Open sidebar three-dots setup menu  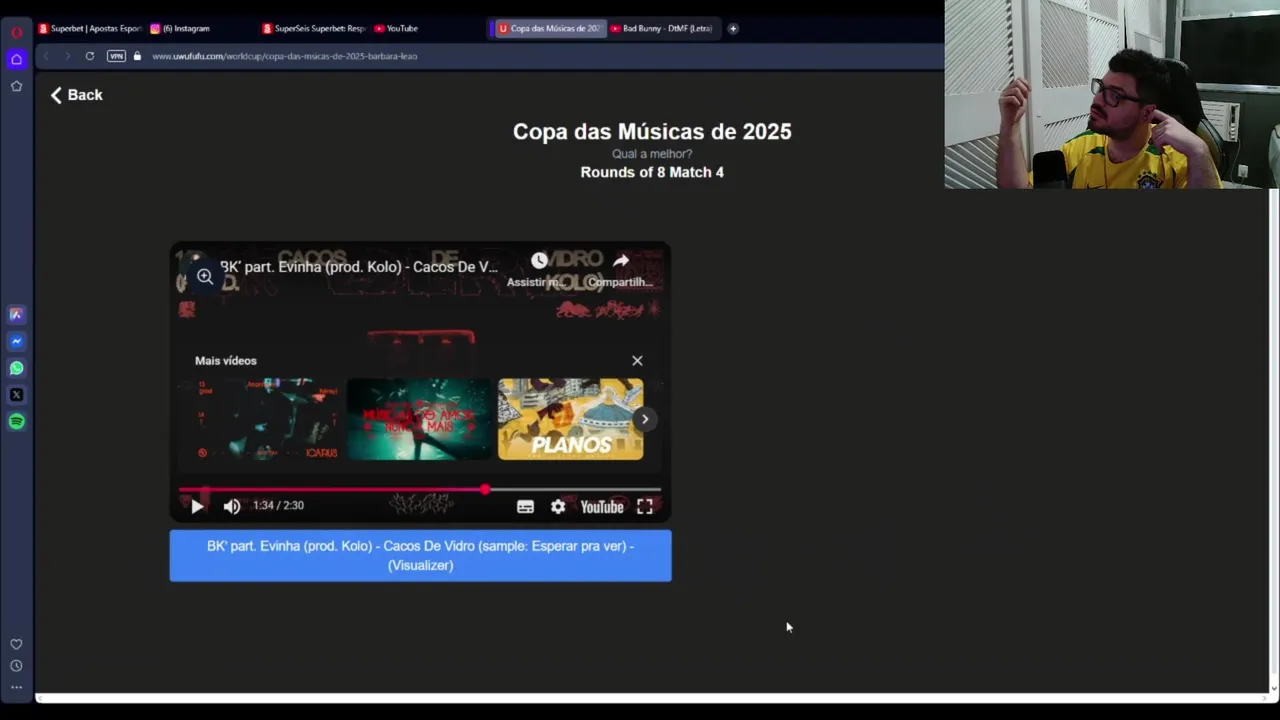(16, 687)
